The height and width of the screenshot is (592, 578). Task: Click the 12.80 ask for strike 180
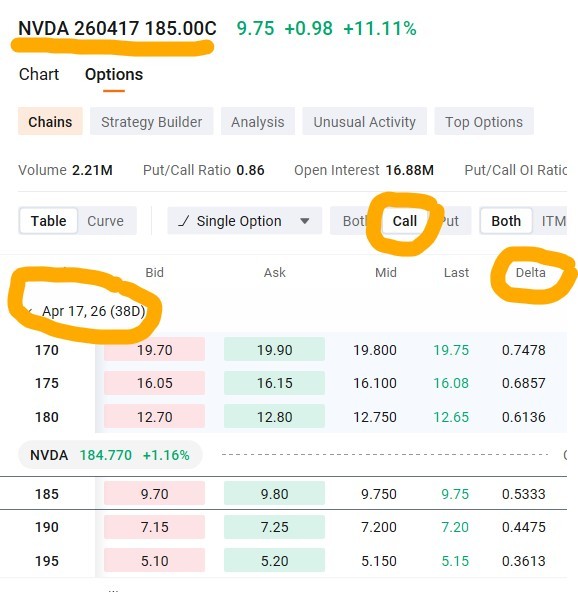pos(274,417)
